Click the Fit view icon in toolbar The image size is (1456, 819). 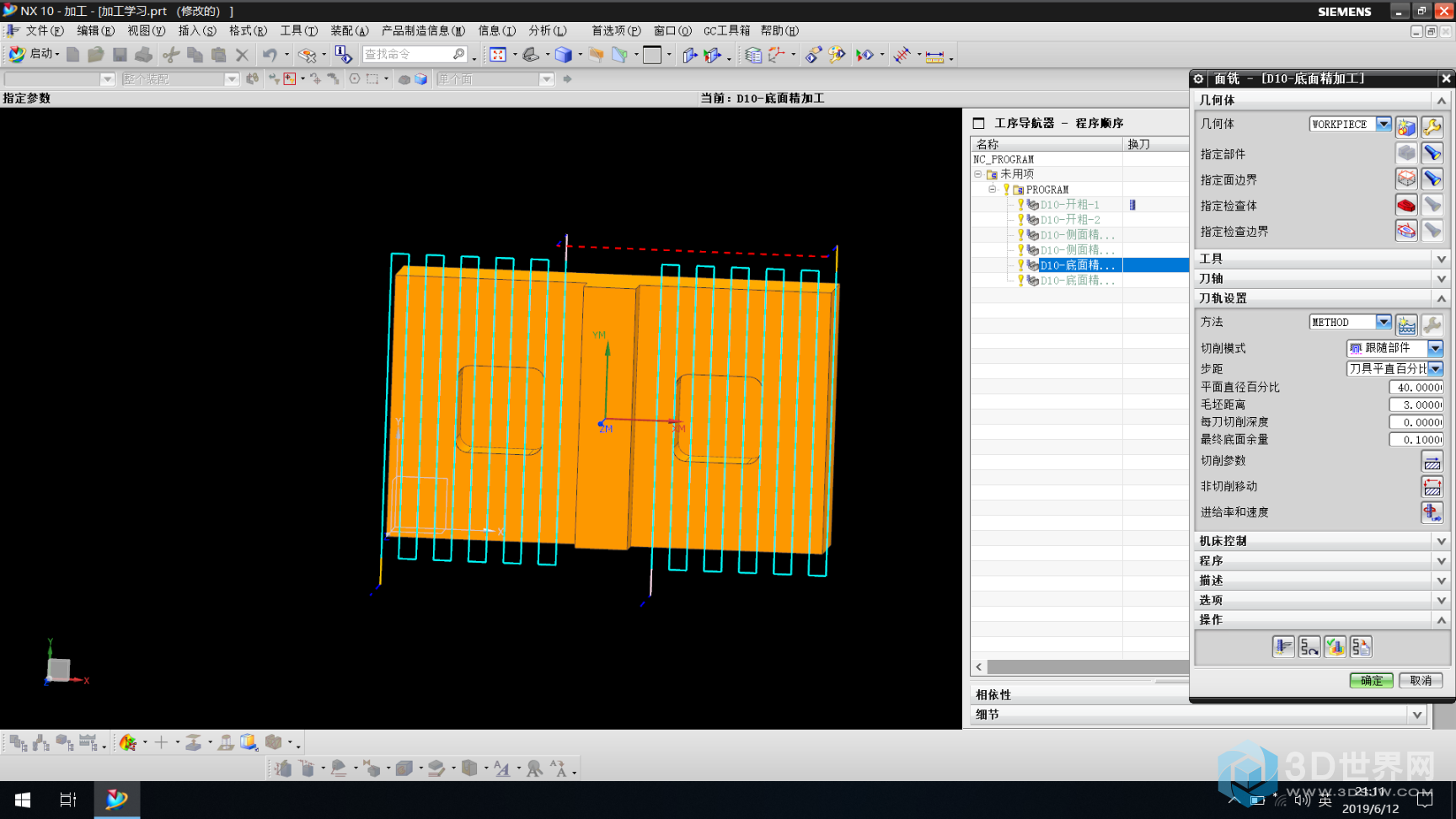coord(498,55)
